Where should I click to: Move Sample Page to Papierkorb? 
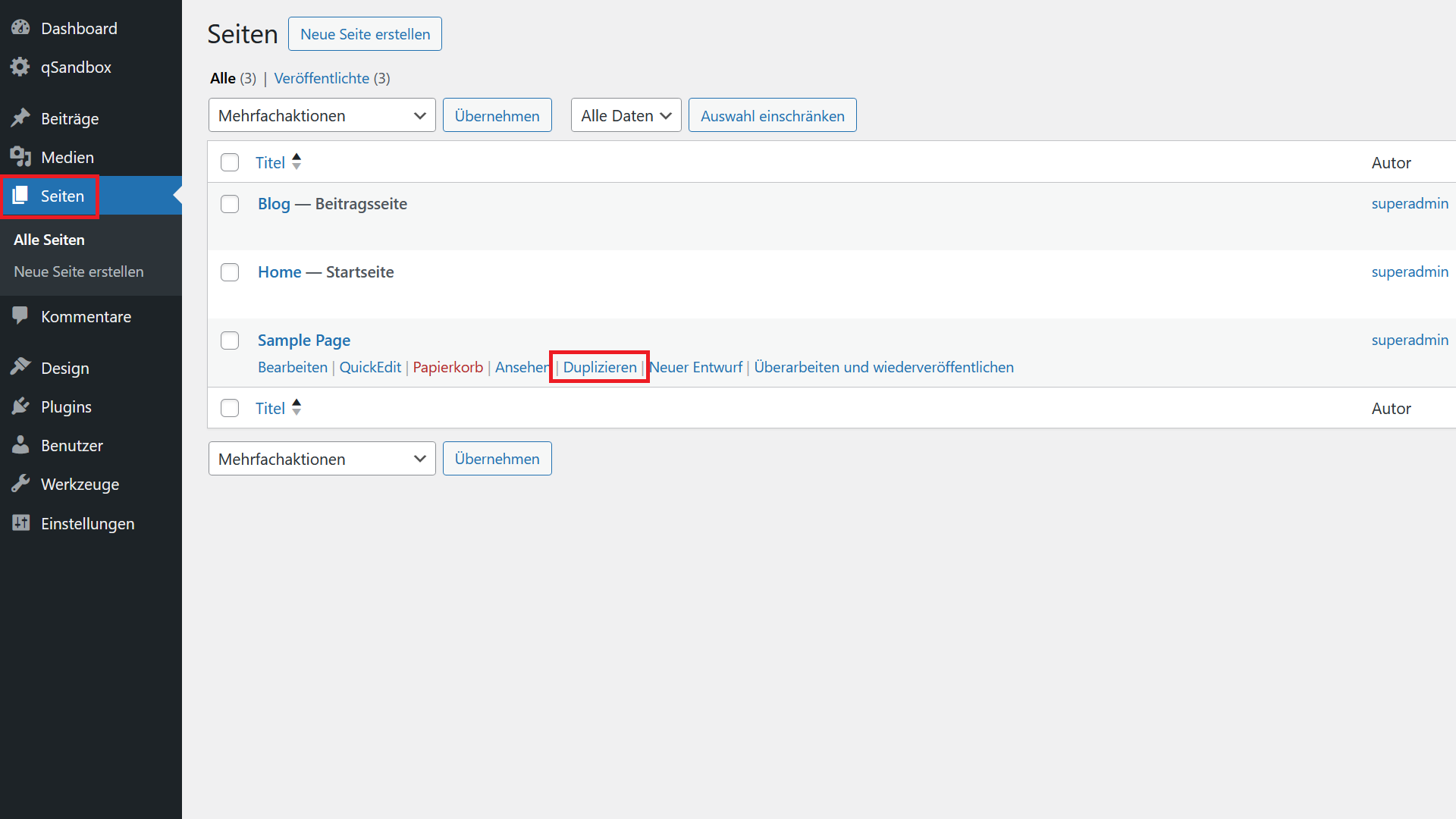coord(447,367)
